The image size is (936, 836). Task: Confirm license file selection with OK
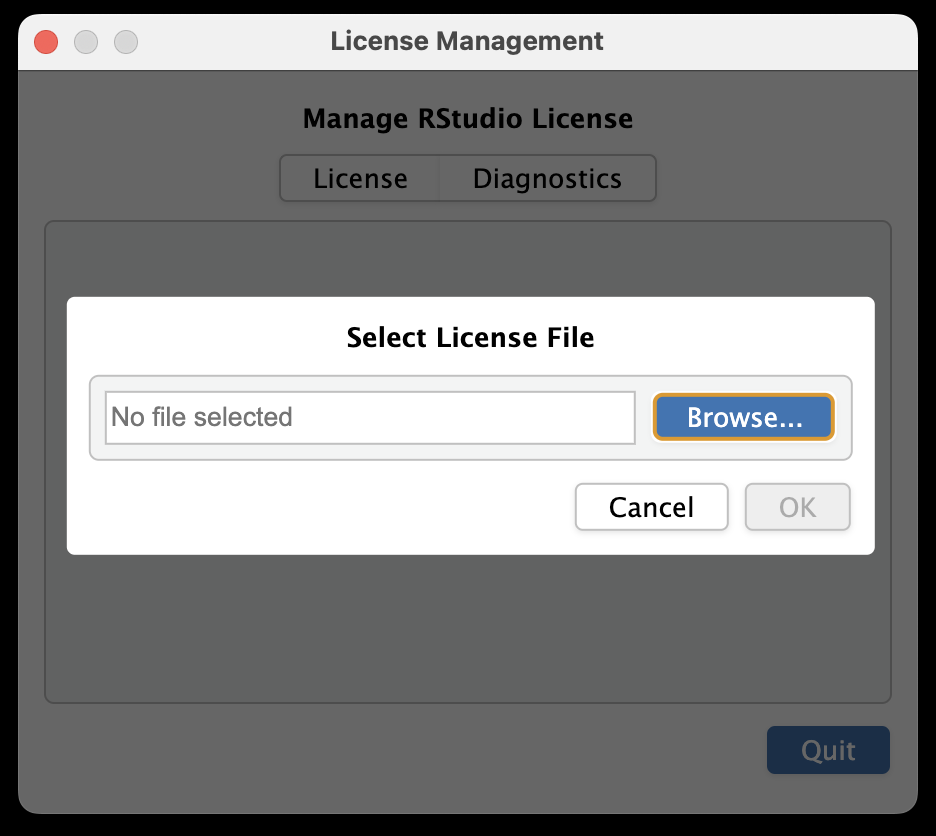tap(797, 507)
